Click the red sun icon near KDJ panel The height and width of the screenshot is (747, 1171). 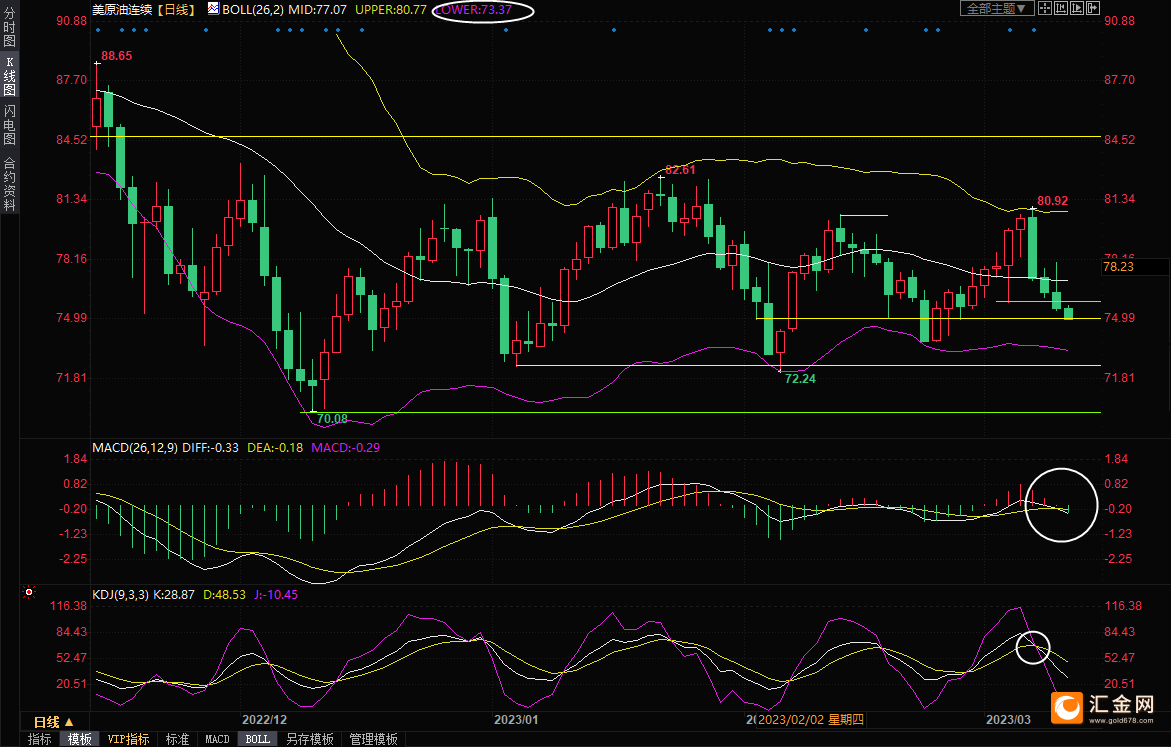pyautogui.click(x=29, y=592)
